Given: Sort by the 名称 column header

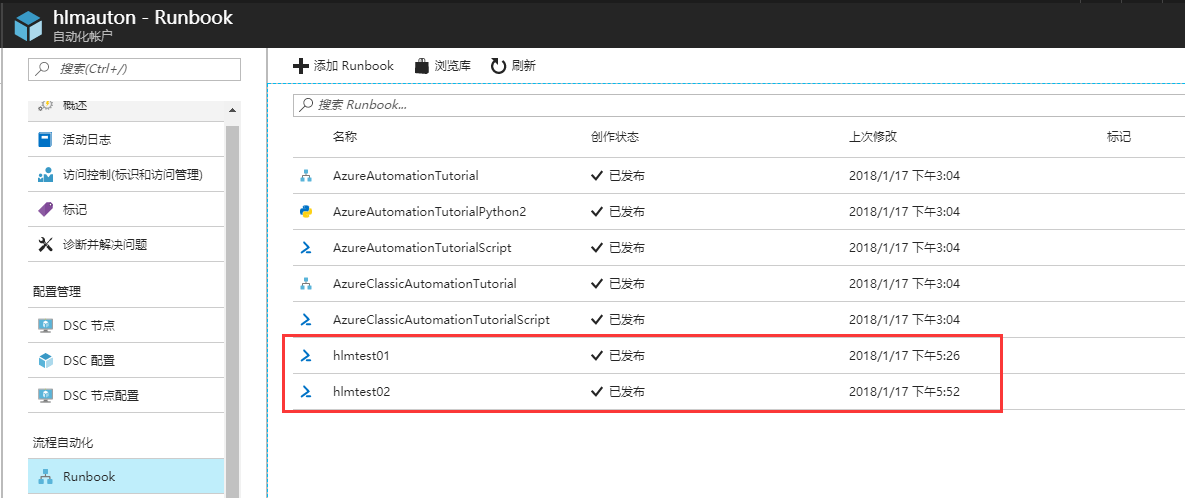Looking at the screenshot, I should 345,137.
